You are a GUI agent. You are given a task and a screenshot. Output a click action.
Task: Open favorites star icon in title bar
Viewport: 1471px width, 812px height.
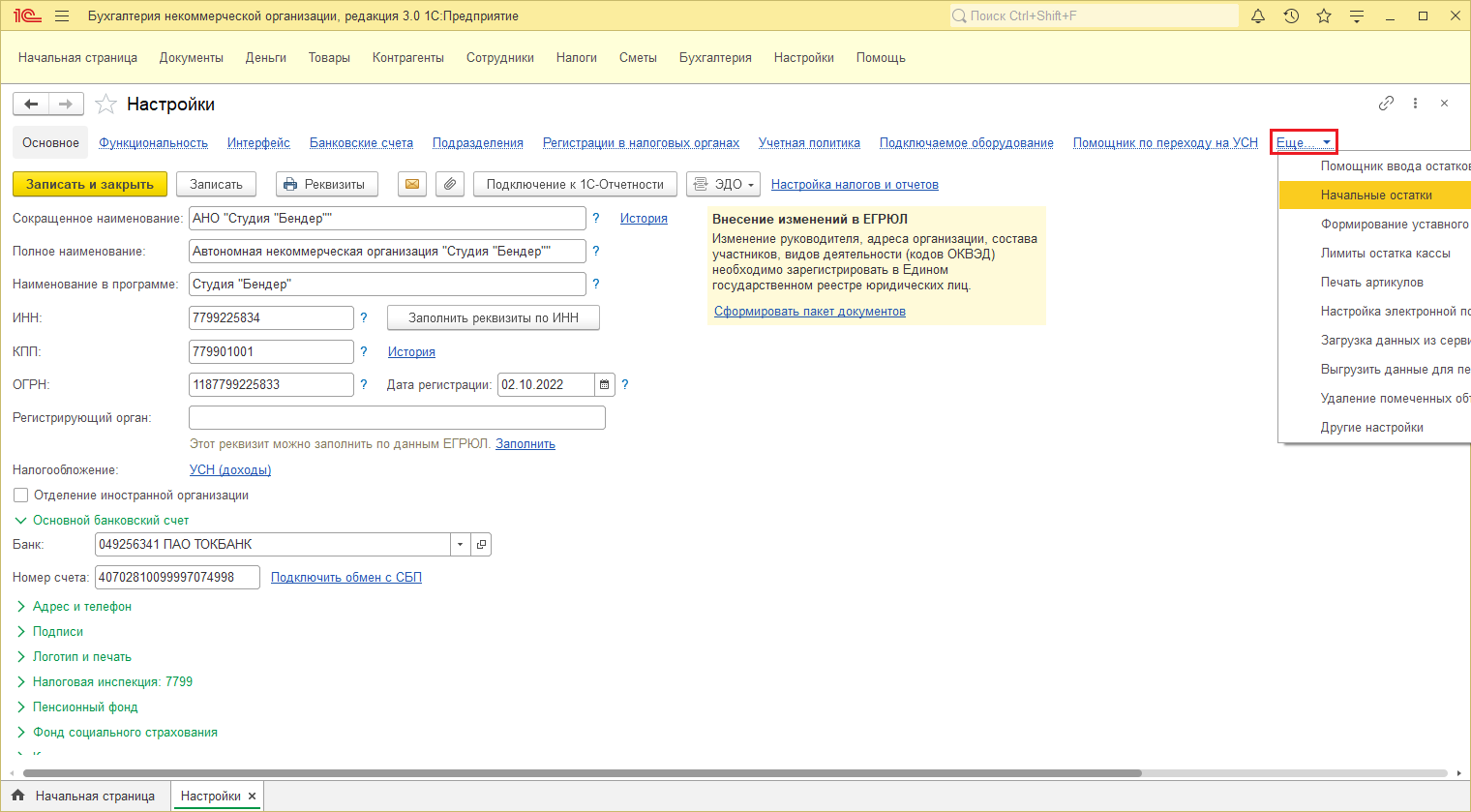click(x=1324, y=16)
